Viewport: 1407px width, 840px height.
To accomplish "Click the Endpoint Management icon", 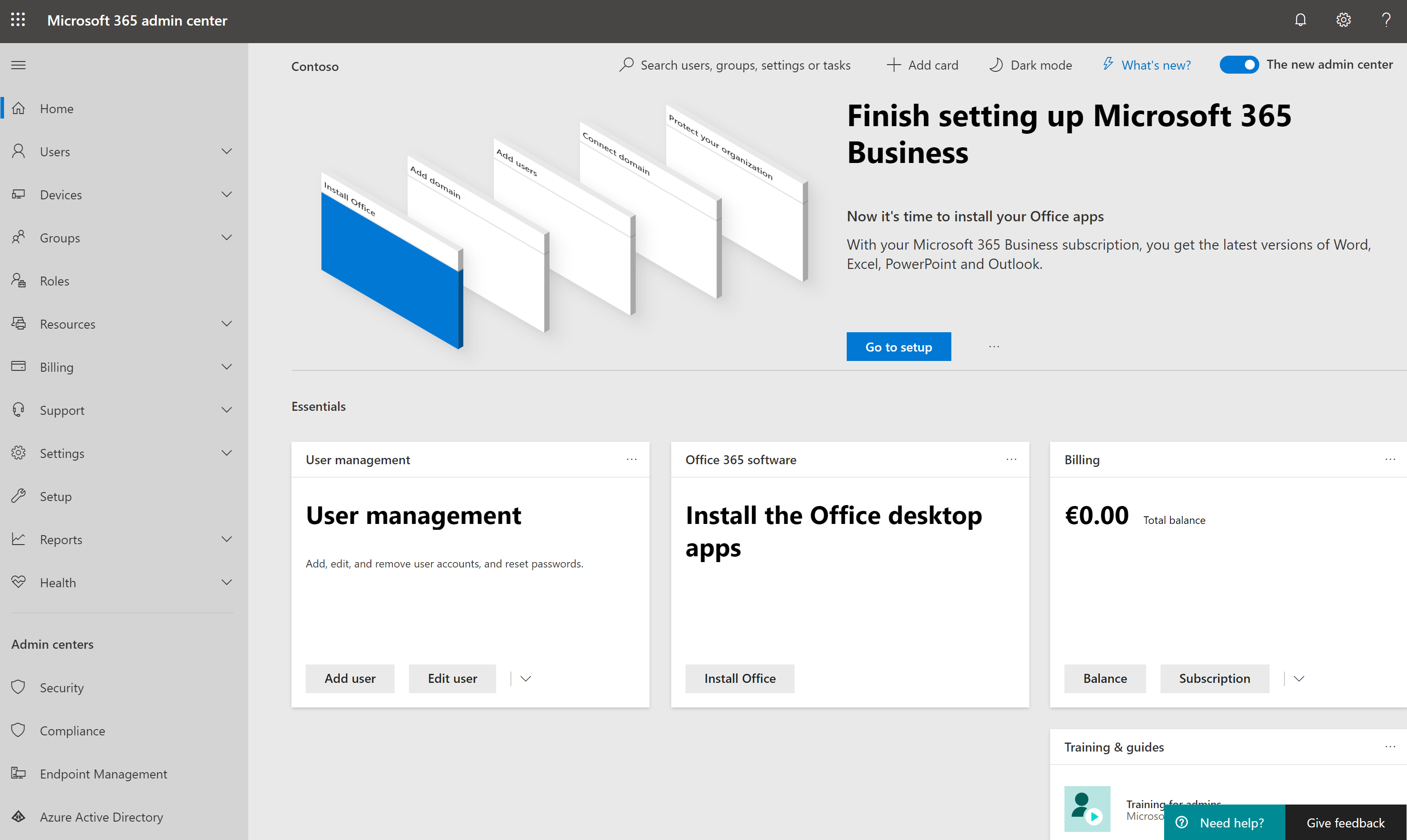I will coord(18,773).
